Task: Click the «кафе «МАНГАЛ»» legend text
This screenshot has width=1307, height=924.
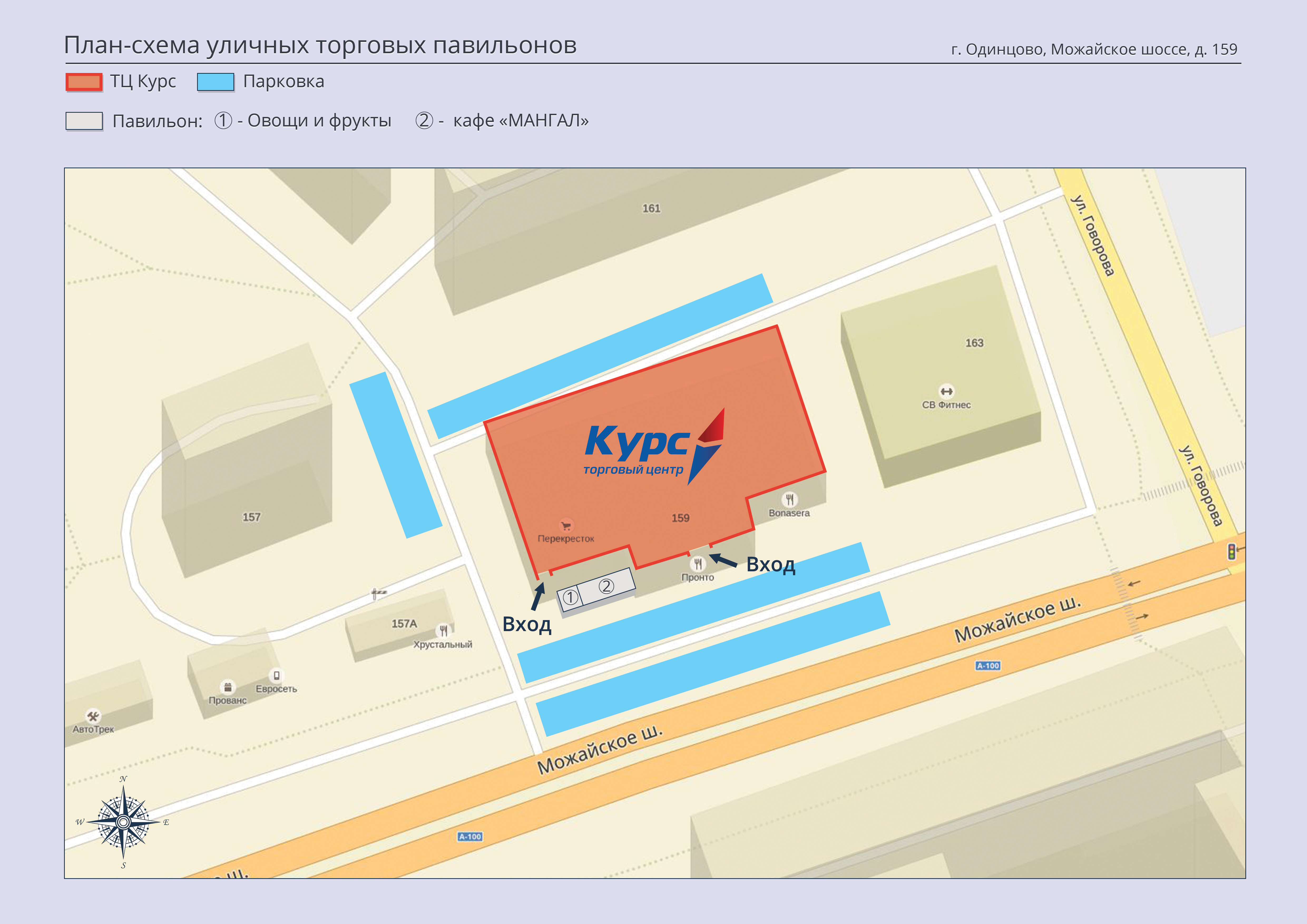Action: pos(521,121)
